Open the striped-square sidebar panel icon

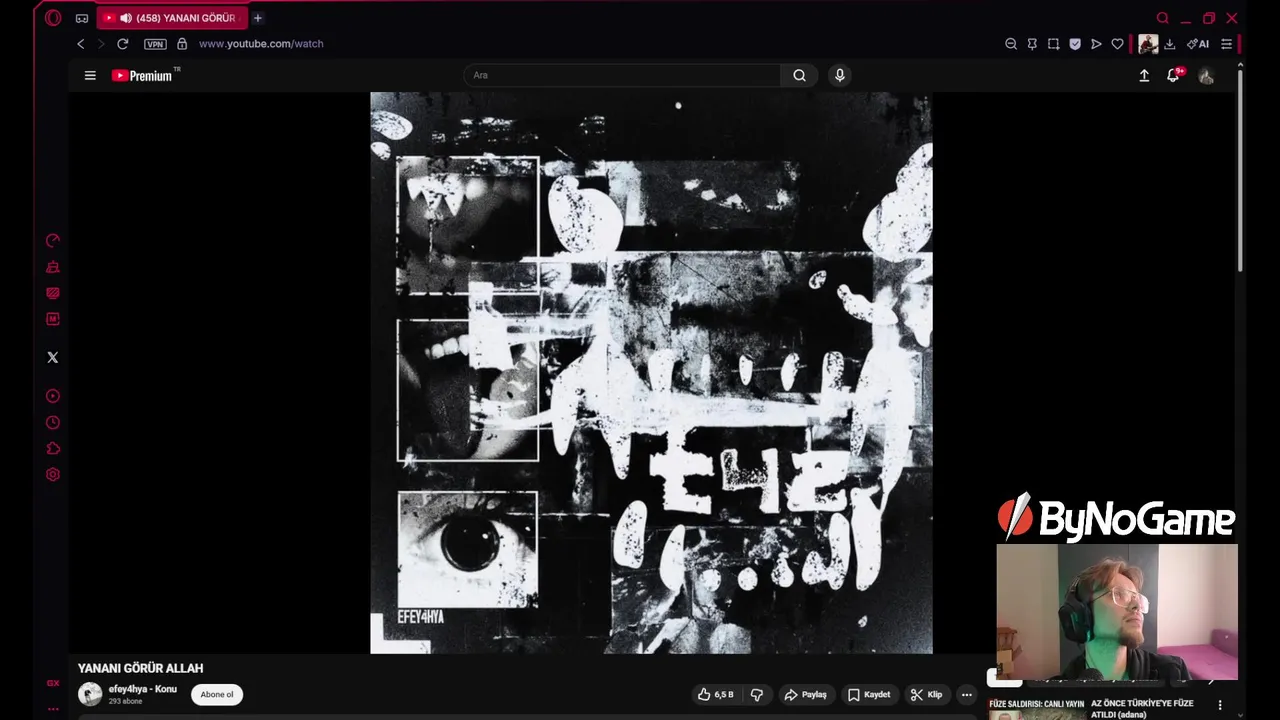[x=53, y=293]
